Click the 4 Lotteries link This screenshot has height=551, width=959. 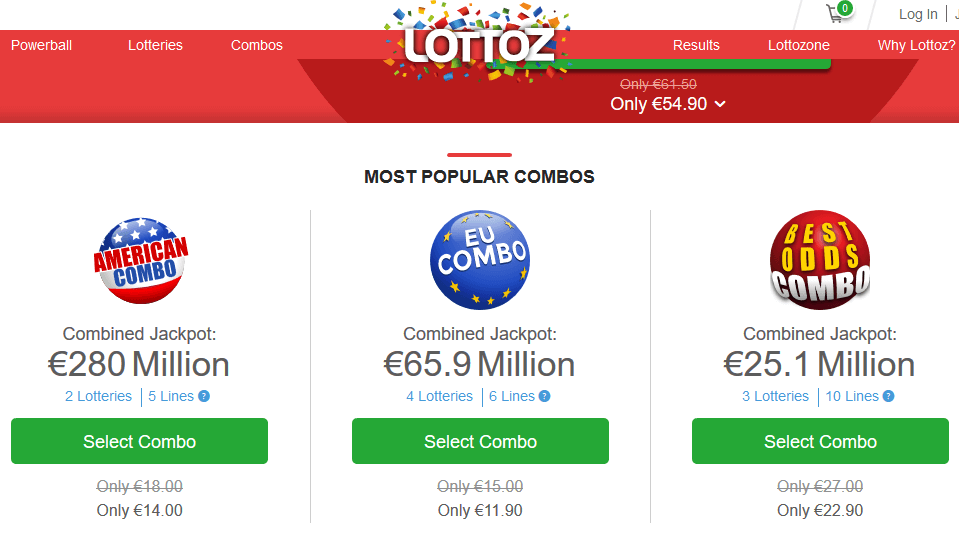(440, 396)
